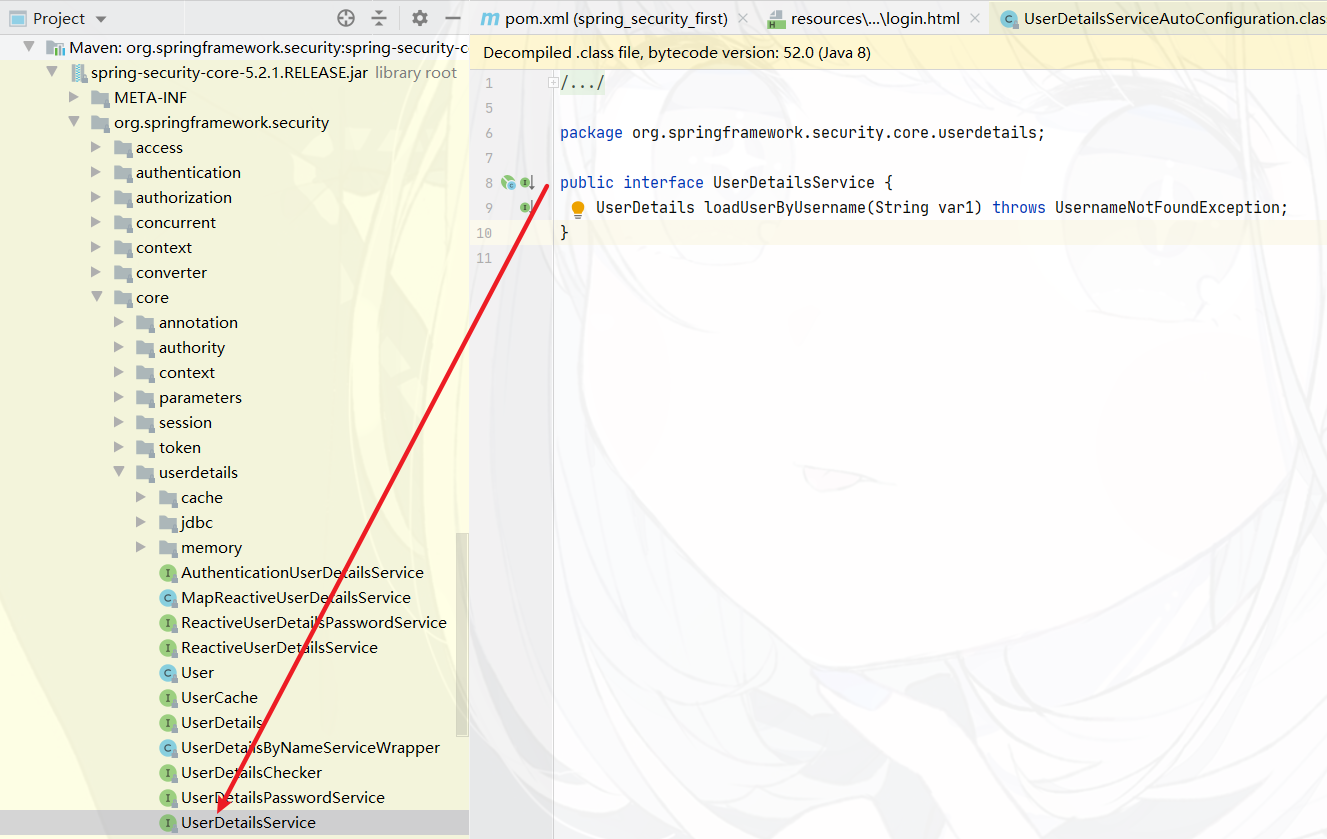The image size is (1327, 839).
Task: Click the jar file icon of spring-security-core
Action: click(x=78, y=72)
